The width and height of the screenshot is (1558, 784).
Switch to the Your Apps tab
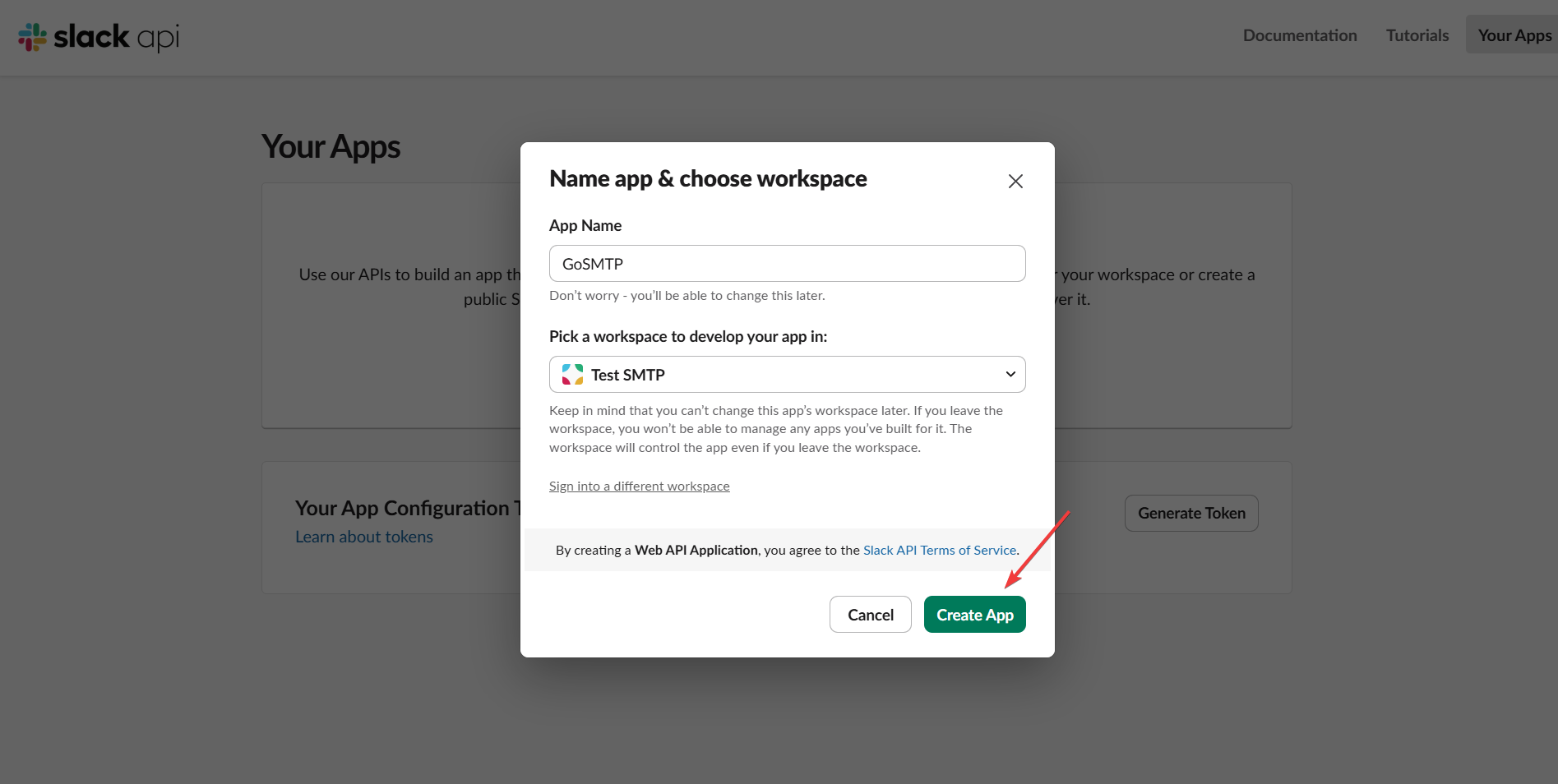tap(1514, 35)
